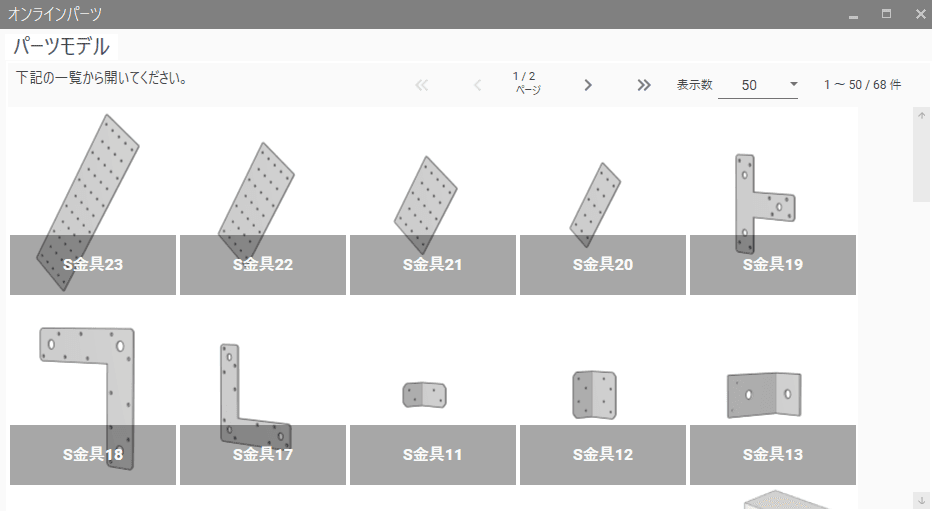The height and width of the screenshot is (511, 932).
Task: Open the S金具23 part thumbnail
Action: tap(93, 202)
